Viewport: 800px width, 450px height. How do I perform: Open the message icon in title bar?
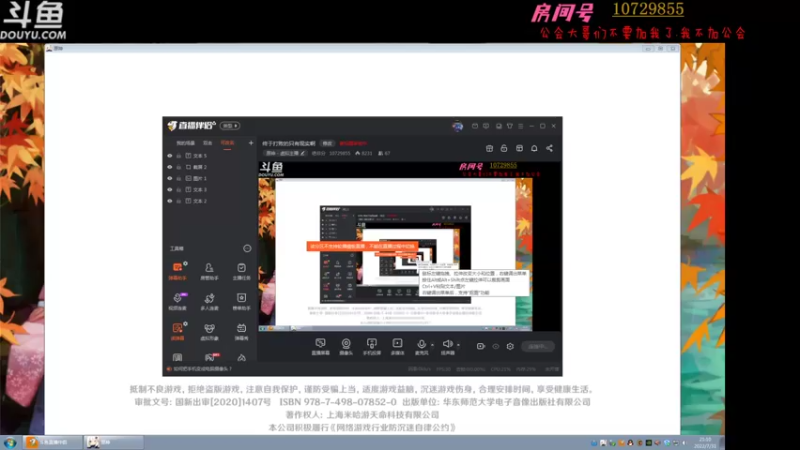click(486, 126)
